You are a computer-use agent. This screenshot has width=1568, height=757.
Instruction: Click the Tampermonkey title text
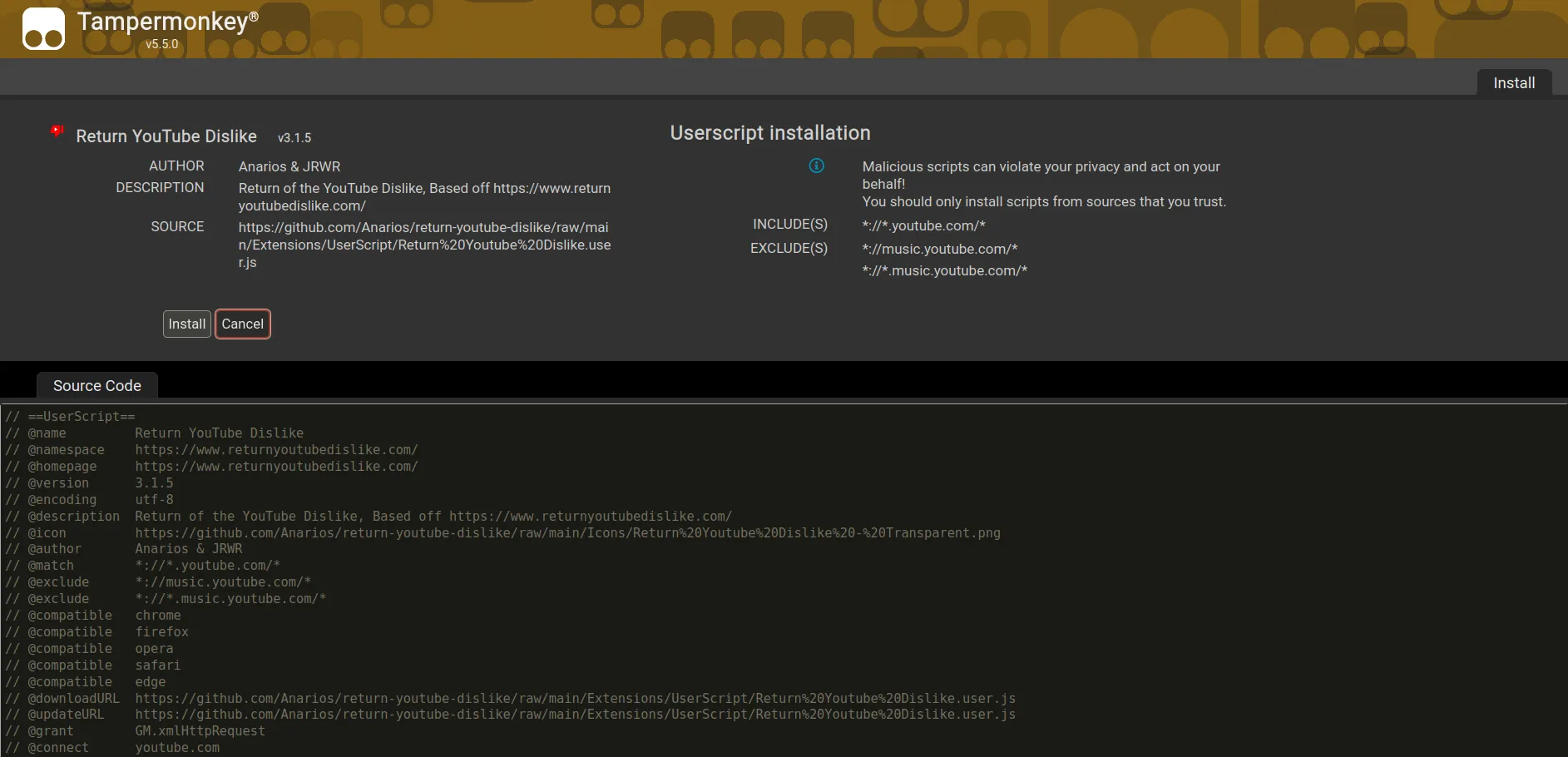tap(167, 21)
